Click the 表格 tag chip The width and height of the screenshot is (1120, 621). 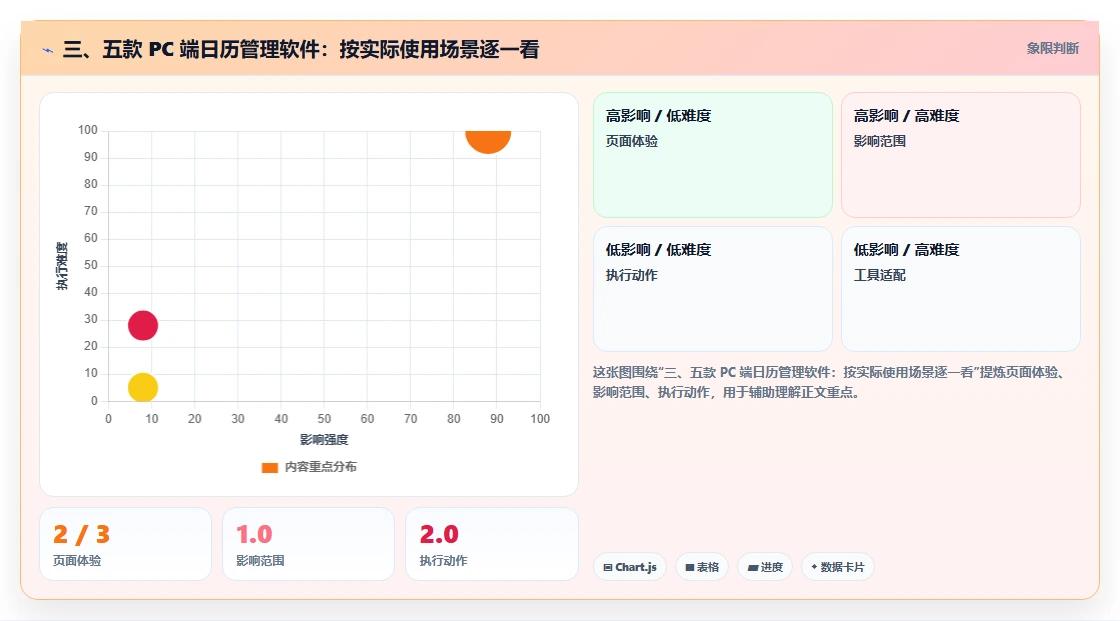[702, 567]
